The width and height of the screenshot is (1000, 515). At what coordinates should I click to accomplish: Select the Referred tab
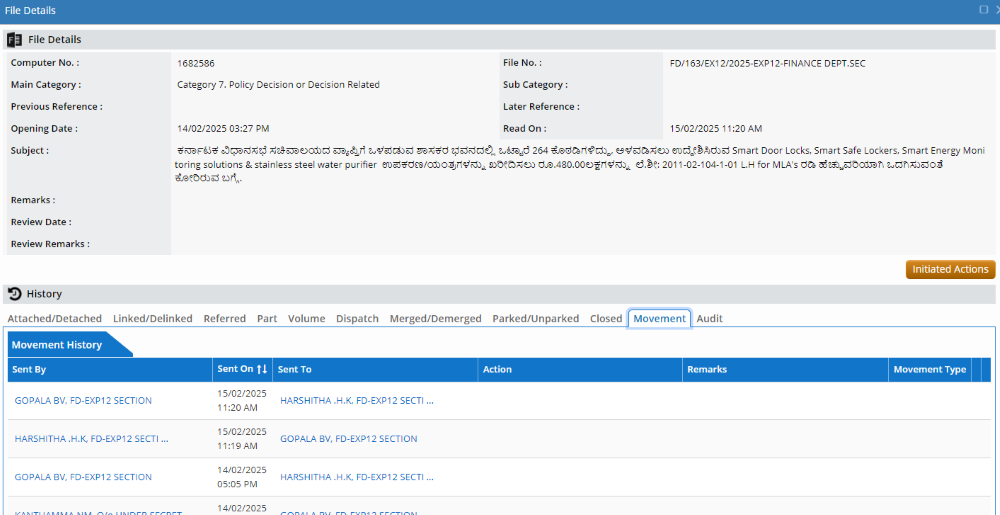coord(224,319)
